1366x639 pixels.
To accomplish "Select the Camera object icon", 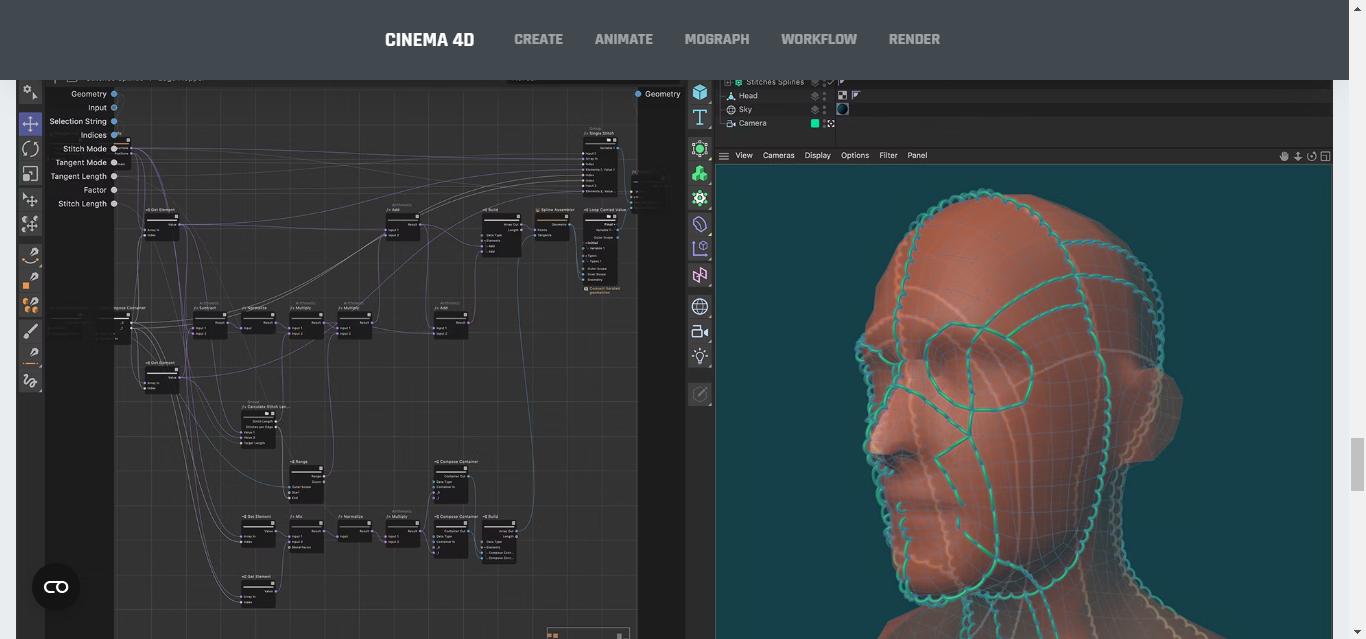I will tap(700, 331).
